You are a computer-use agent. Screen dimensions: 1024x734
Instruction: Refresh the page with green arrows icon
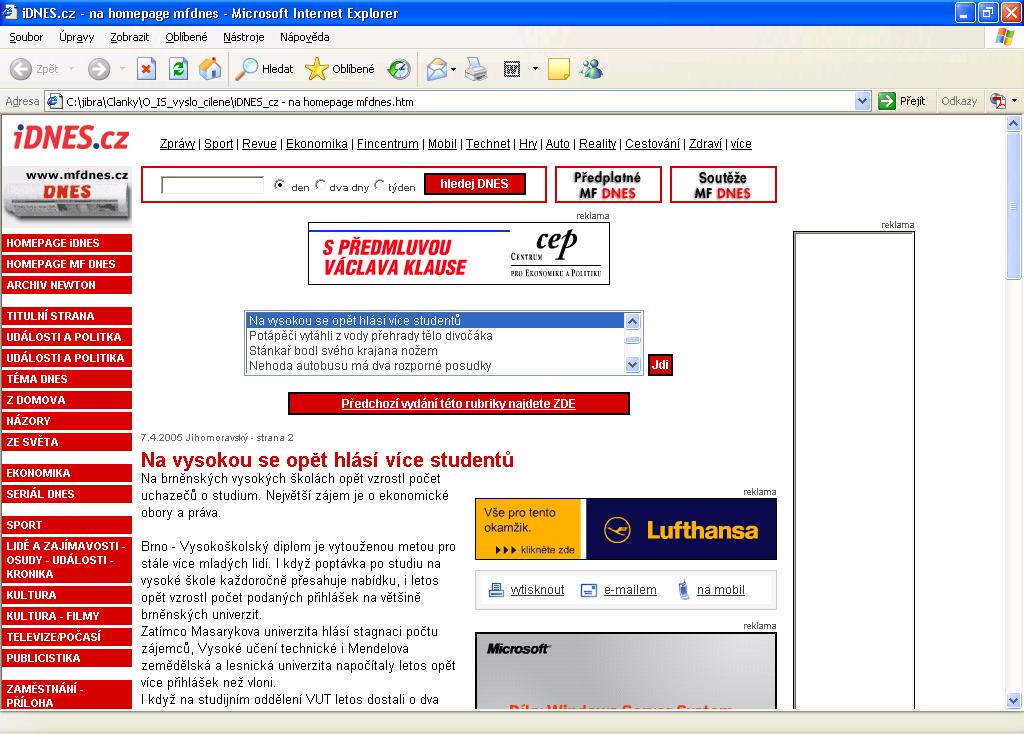pos(178,69)
